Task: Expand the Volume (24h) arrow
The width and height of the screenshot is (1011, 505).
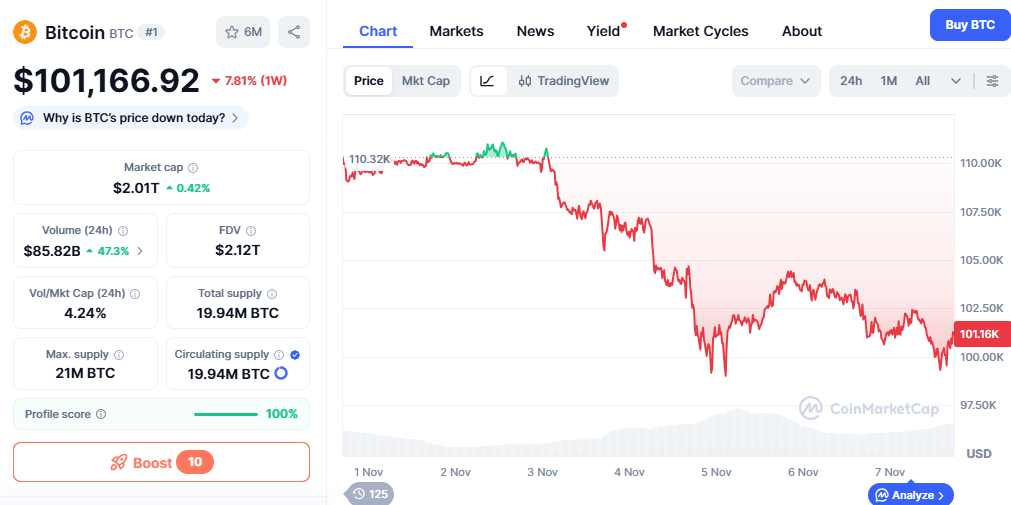Action: [140, 251]
